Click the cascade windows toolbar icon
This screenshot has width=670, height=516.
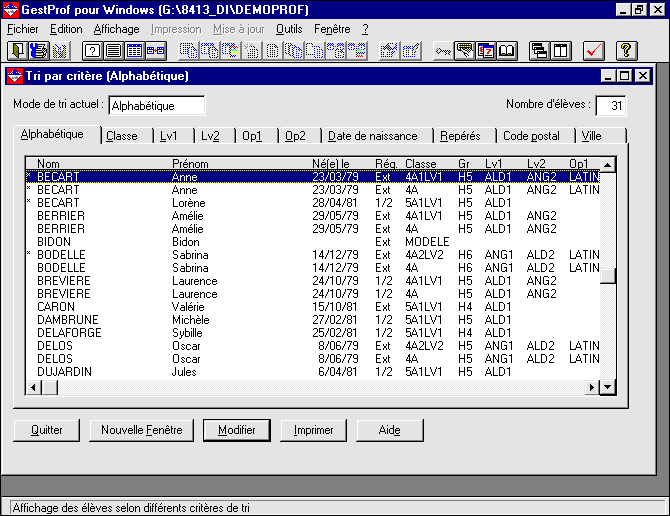coord(540,50)
